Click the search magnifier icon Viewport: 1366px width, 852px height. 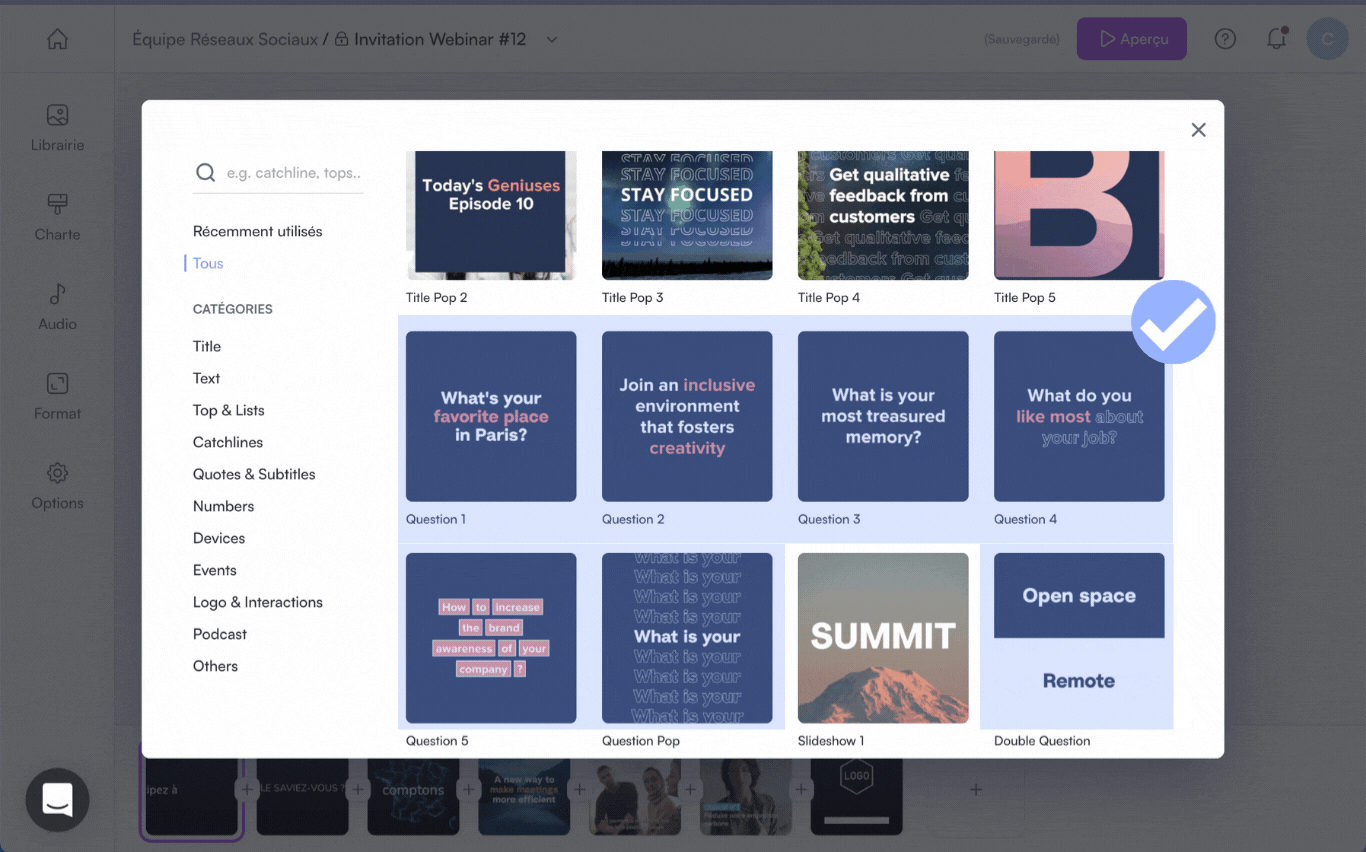205,173
